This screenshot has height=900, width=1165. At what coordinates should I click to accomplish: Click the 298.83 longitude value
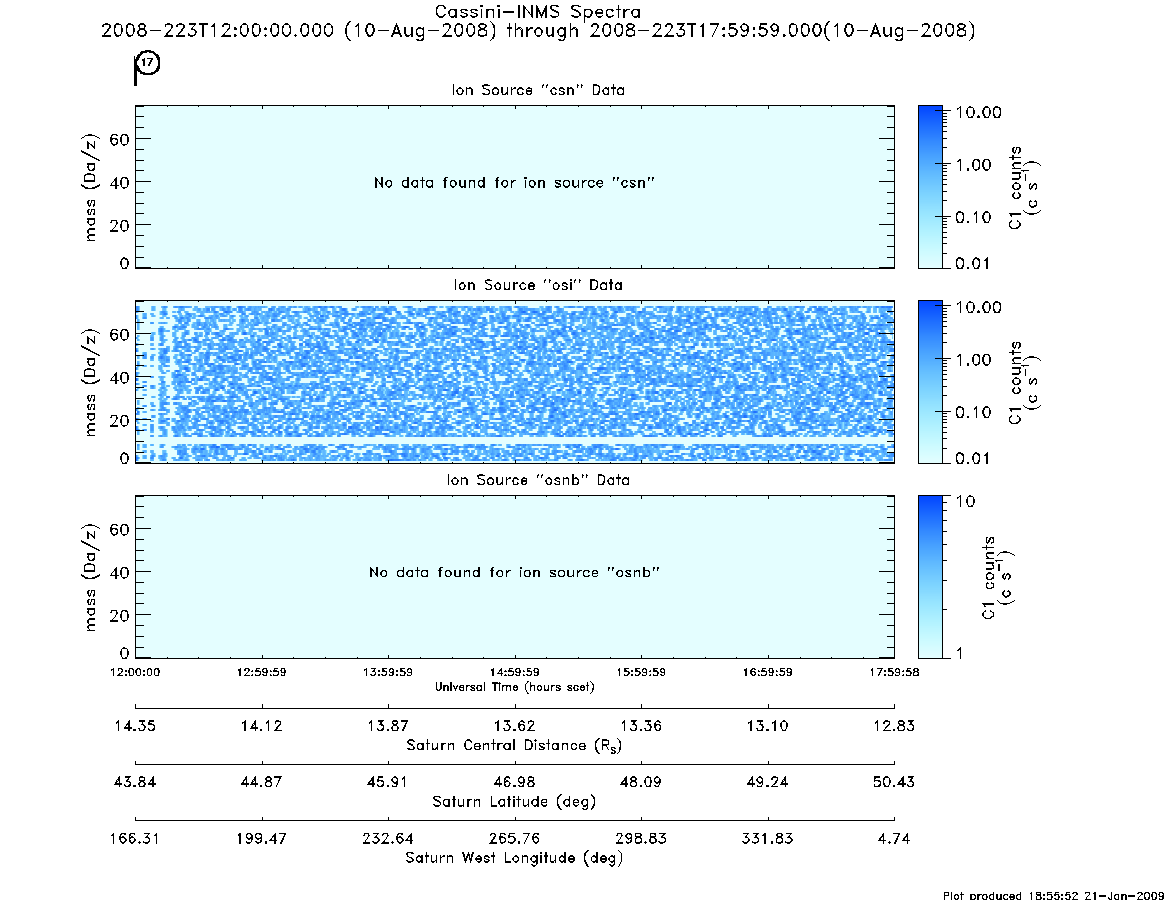point(641,838)
